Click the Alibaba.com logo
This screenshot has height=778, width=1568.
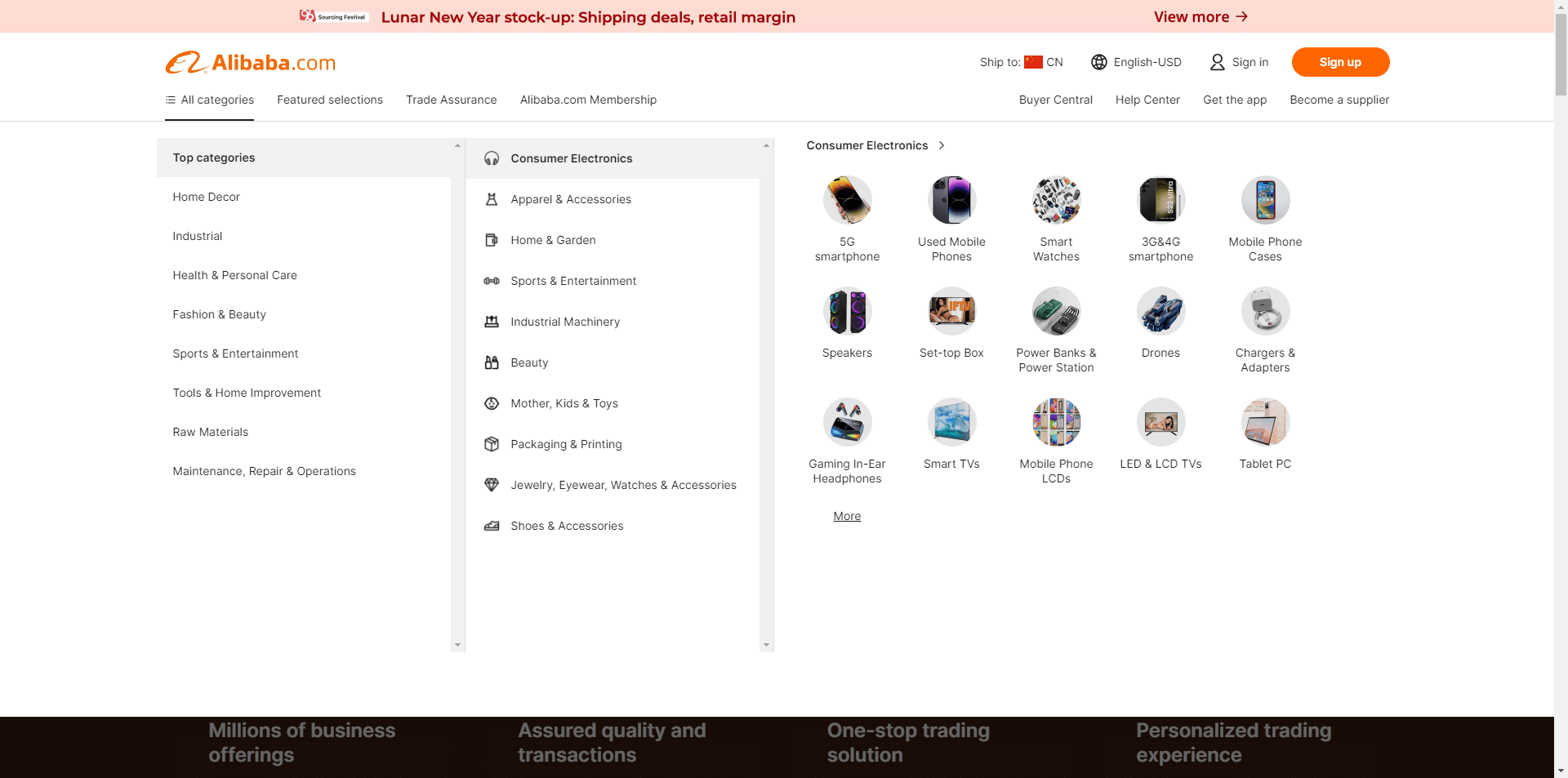[x=251, y=62]
